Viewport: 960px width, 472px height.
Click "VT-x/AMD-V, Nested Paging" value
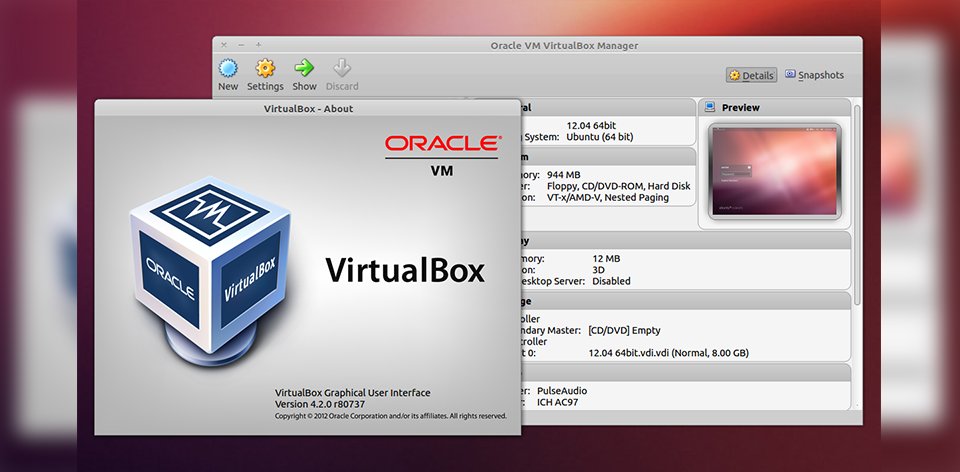click(x=607, y=197)
